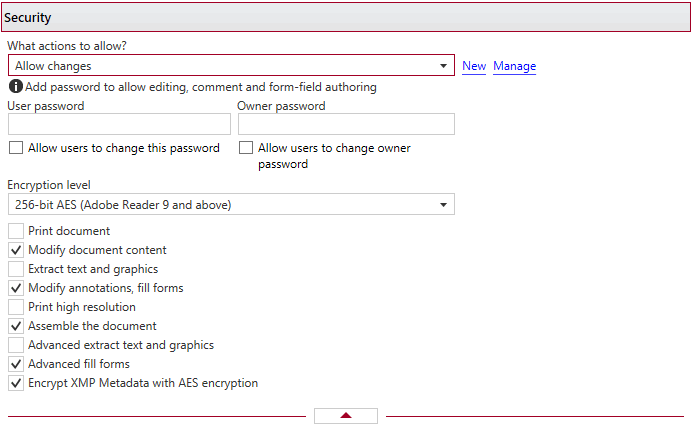This screenshot has width=694, height=427.
Task: Click the 'What actions to allow?' label
Action: click(x=67, y=46)
